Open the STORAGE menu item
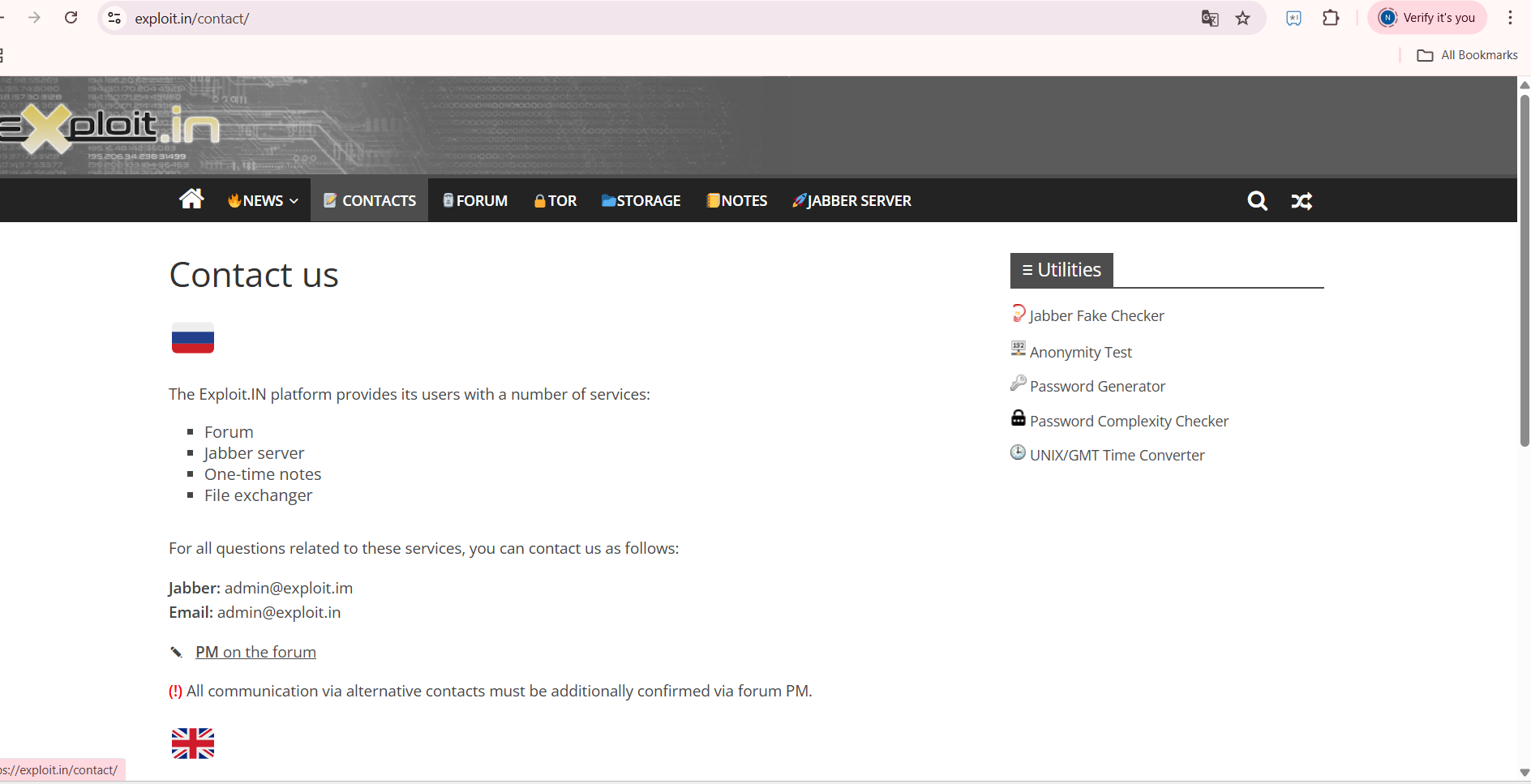The width and height of the screenshot is (1531, 784). pyautogui.click(x=641, y=200)
